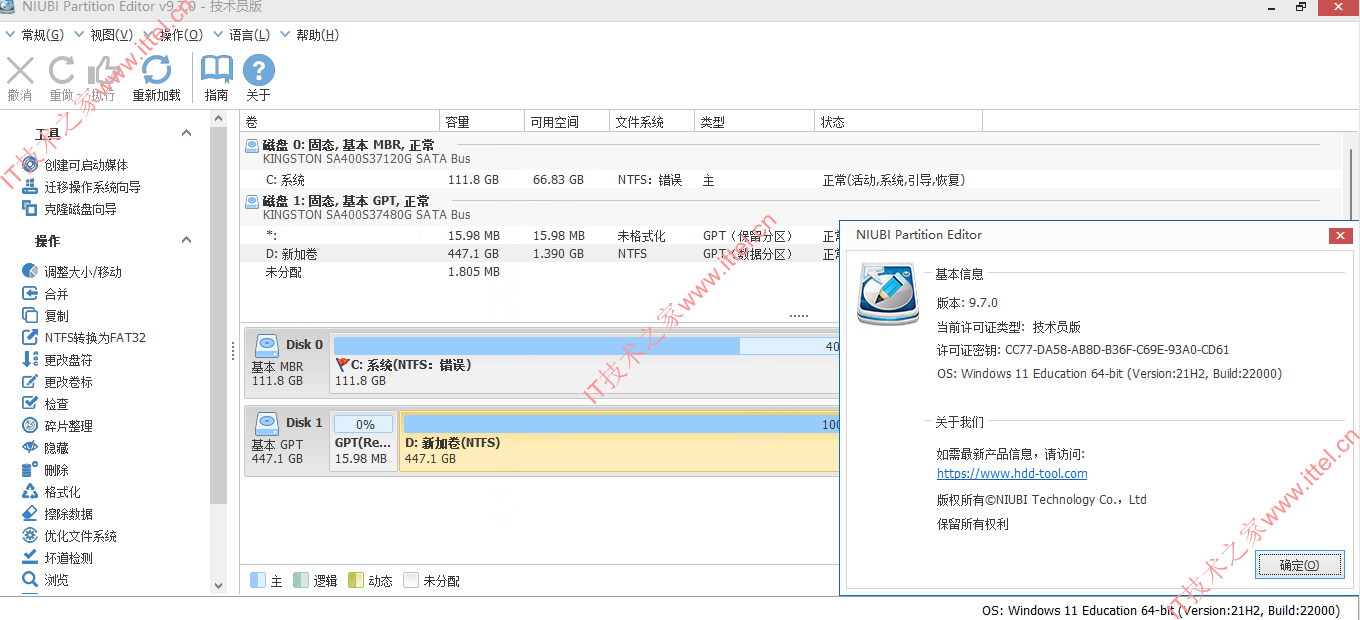Sort by the 容量 column header
The image size is (1360, 620).
(x=483, y=122)
